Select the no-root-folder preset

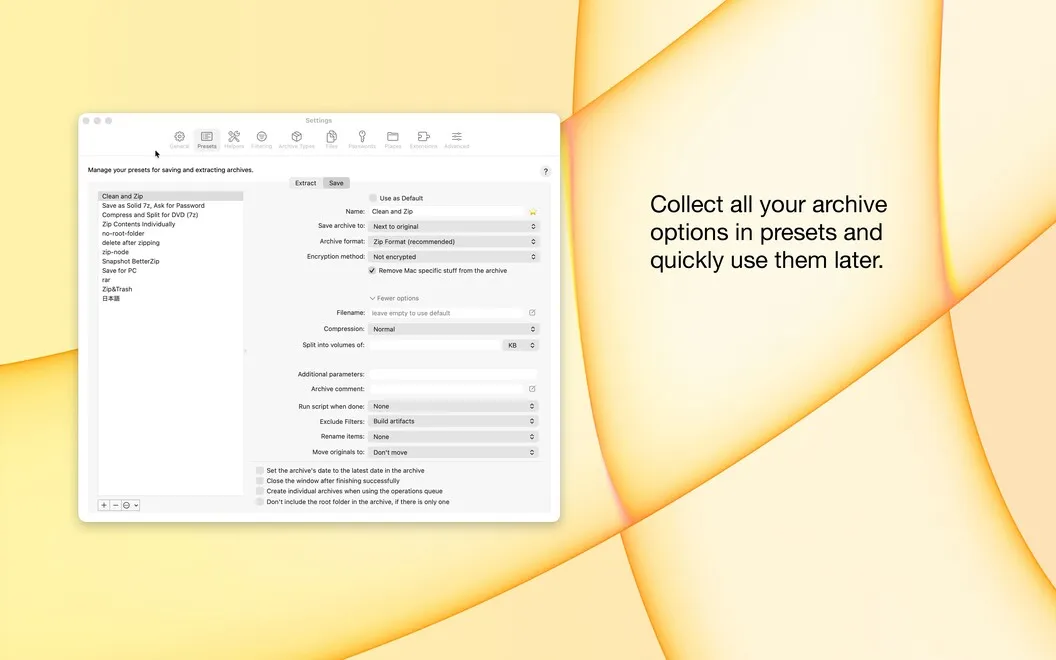pyautogui.click(x=170, y=234)
